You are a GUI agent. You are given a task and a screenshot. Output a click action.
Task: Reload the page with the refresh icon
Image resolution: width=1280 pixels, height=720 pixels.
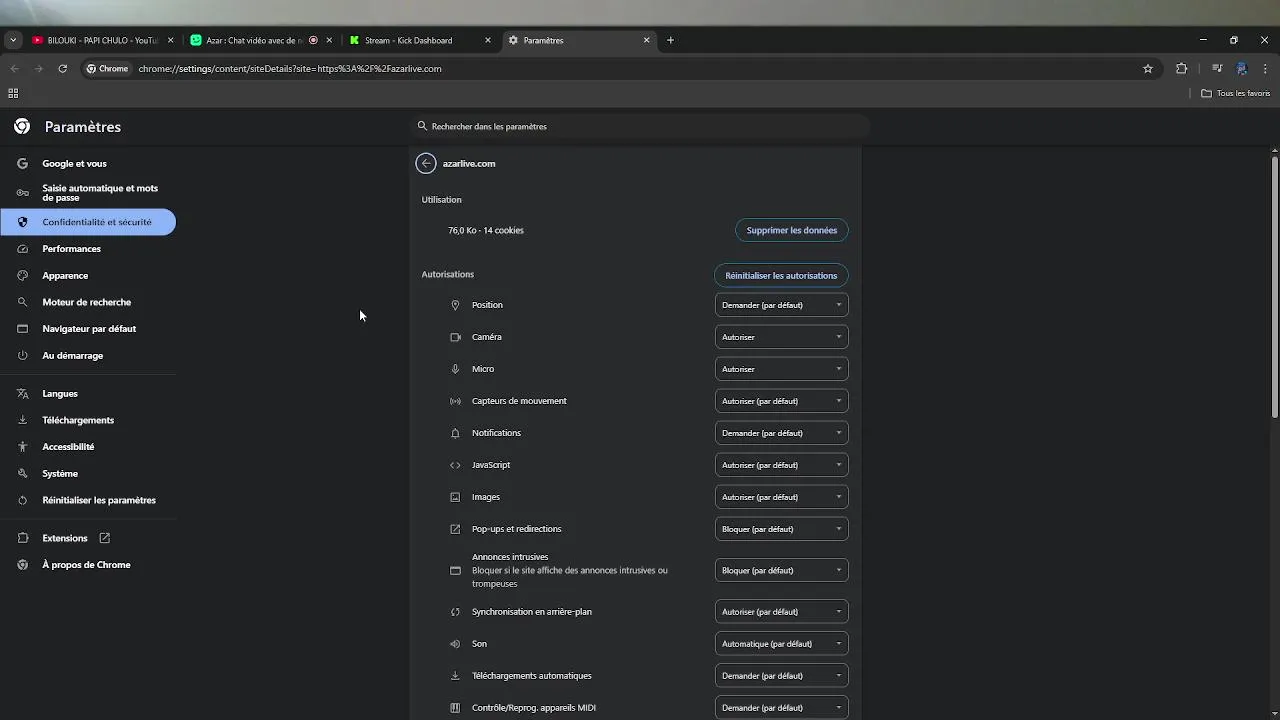coord(62,69)
